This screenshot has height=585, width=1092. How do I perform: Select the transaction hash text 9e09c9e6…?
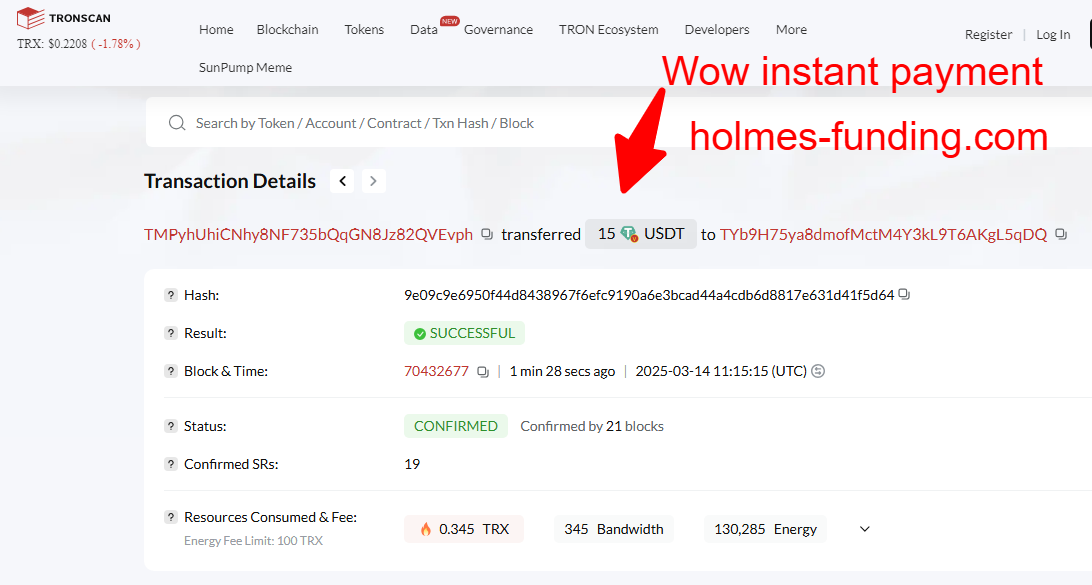pos(649,295)
